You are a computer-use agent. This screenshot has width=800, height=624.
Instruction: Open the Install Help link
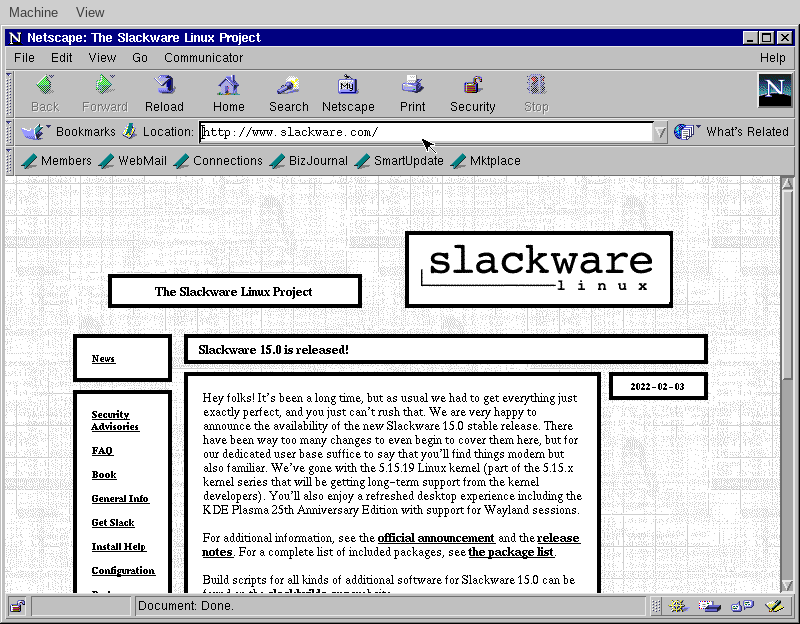click(118, 546)
